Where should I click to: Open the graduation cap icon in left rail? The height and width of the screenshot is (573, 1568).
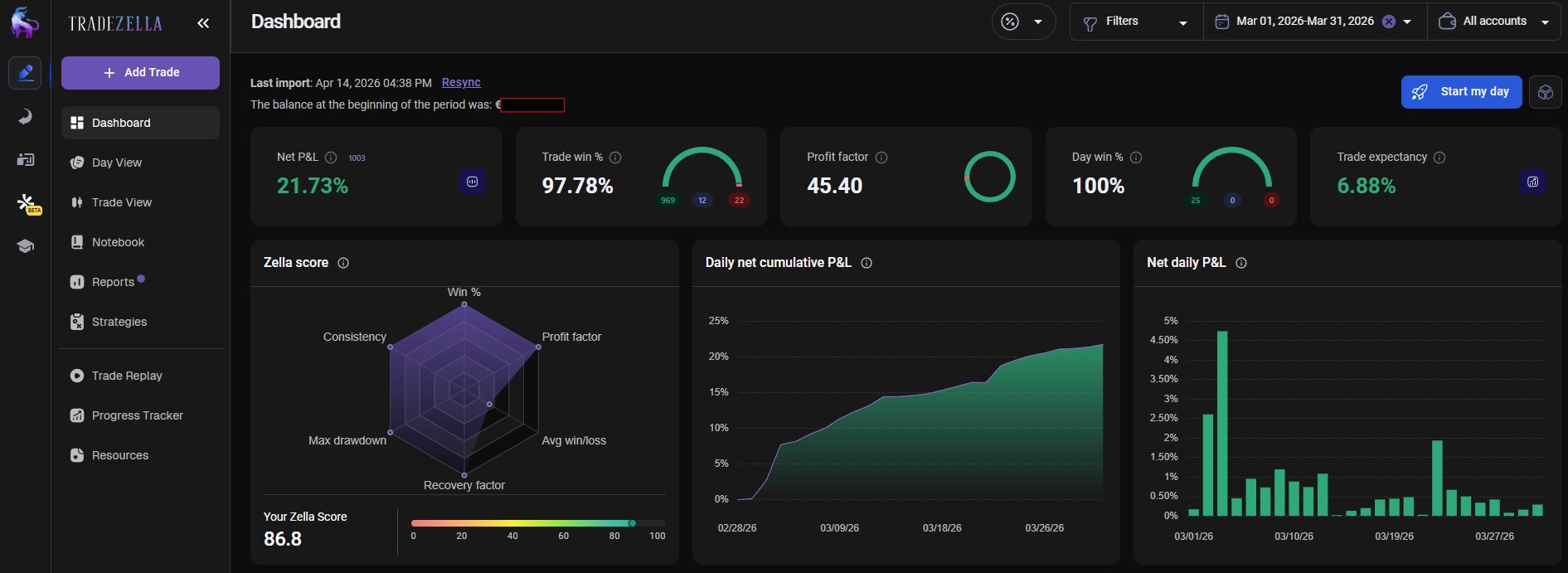pyautogui.click(x=25, y=246)
